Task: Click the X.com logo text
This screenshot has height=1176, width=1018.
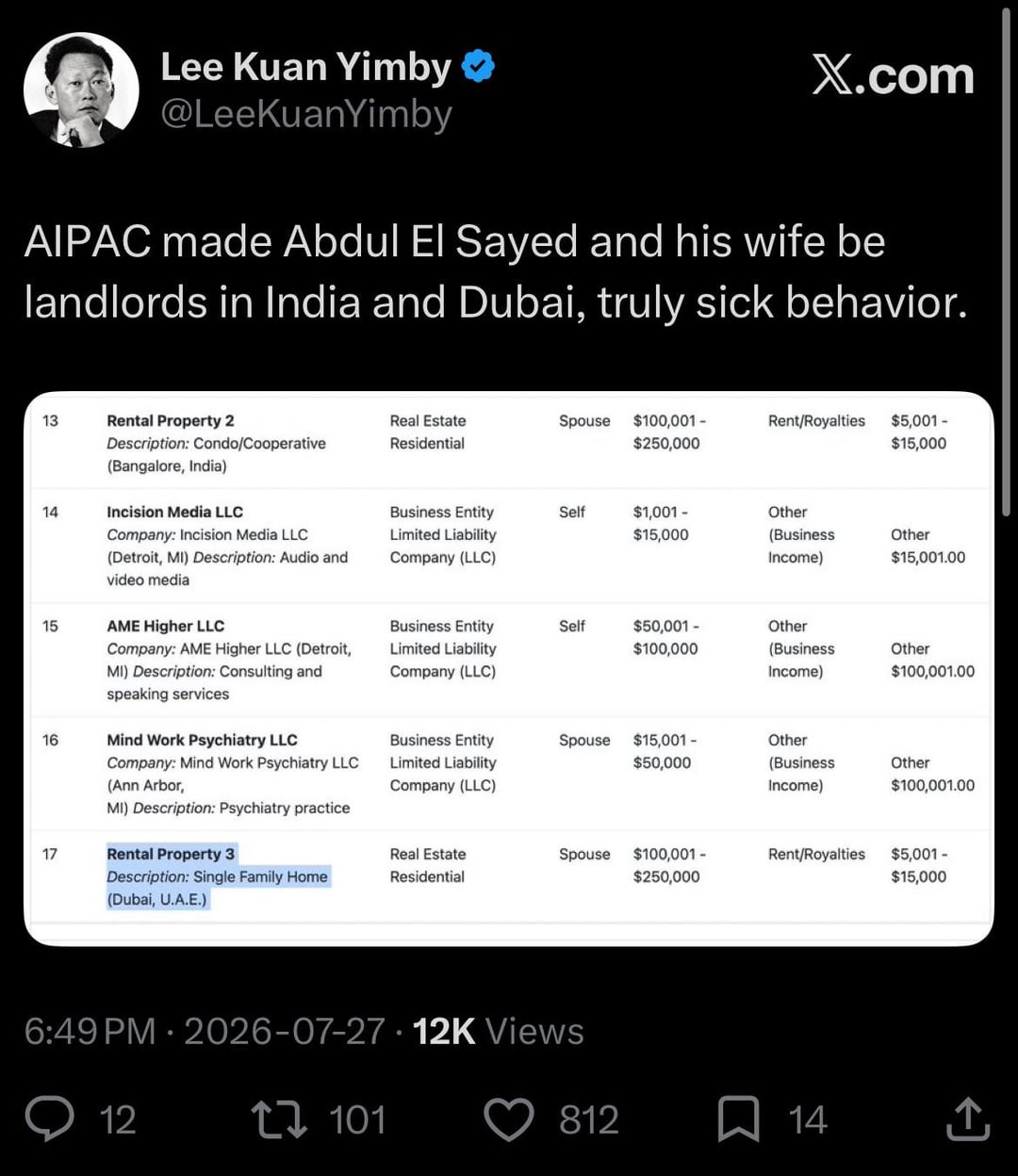Action: tap(893, 74)
